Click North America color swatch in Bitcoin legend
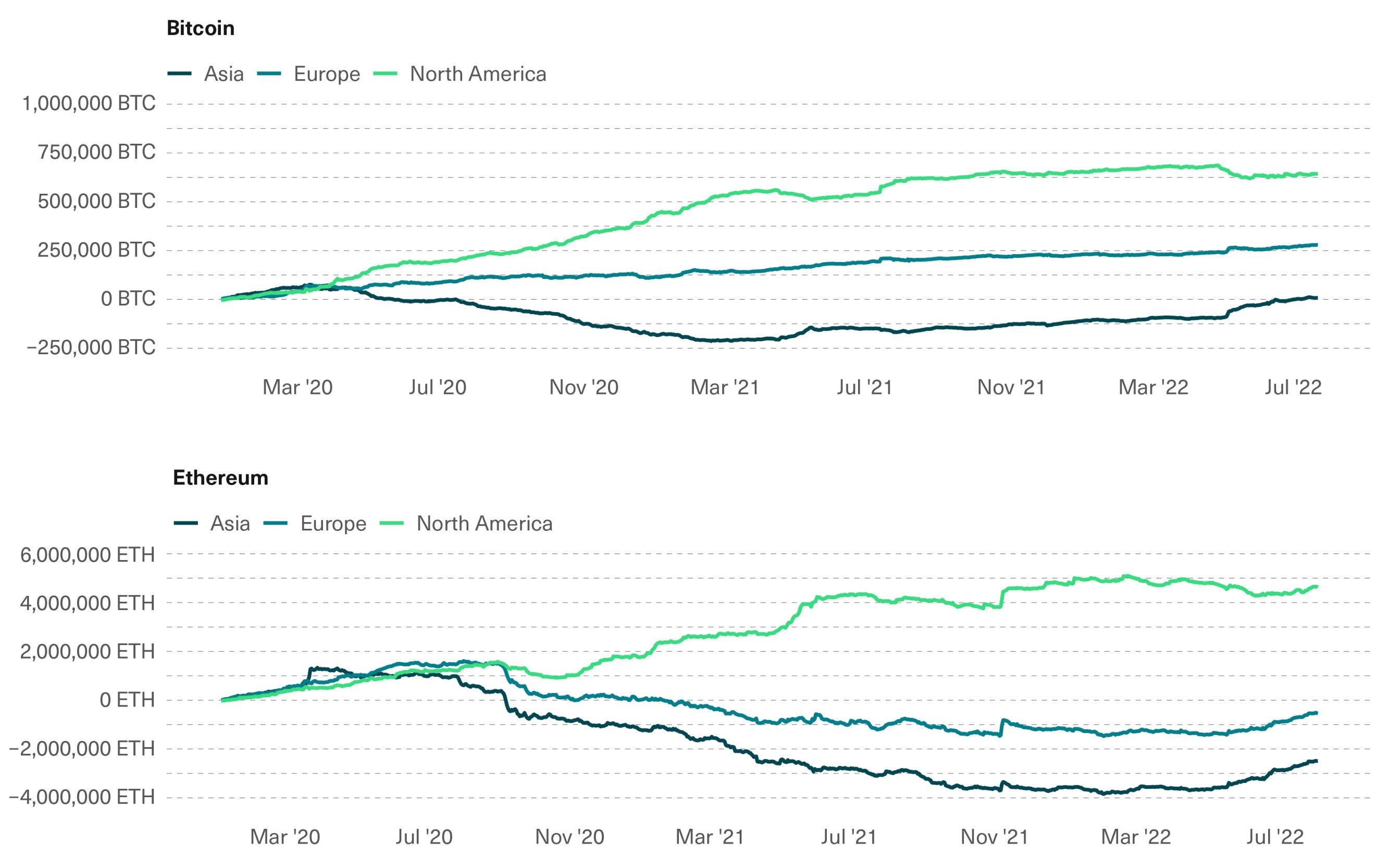This screenshot has width=1389, height=868. click(385, 73)
